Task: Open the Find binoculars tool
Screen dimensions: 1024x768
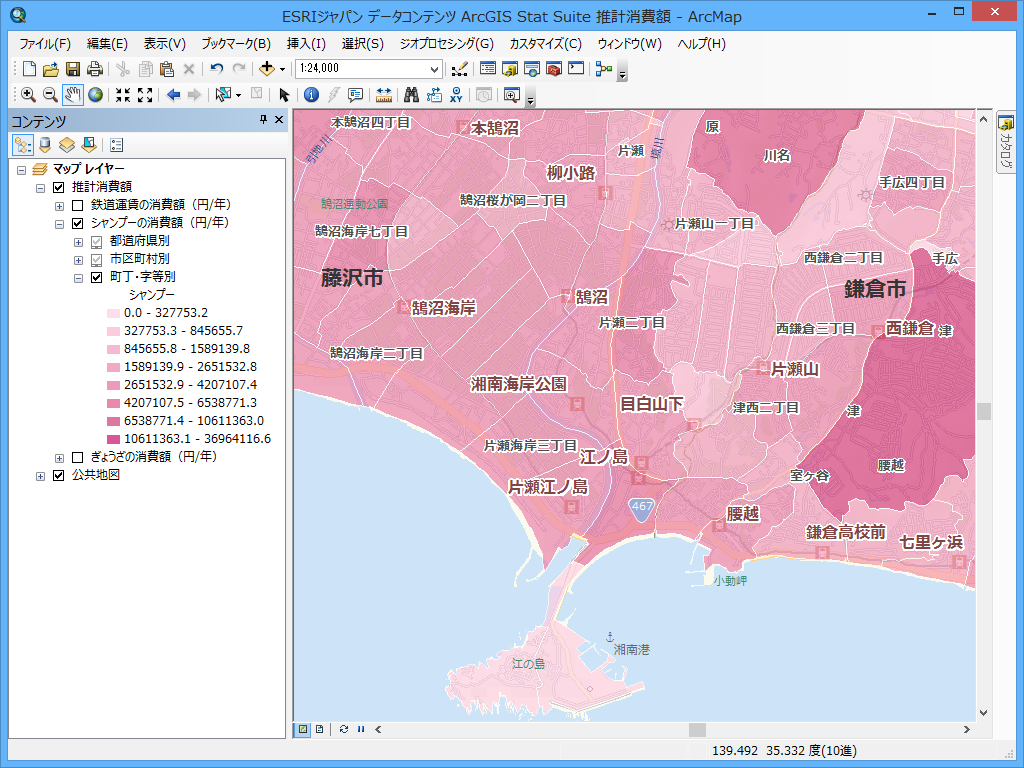Action: click(411, 95)
